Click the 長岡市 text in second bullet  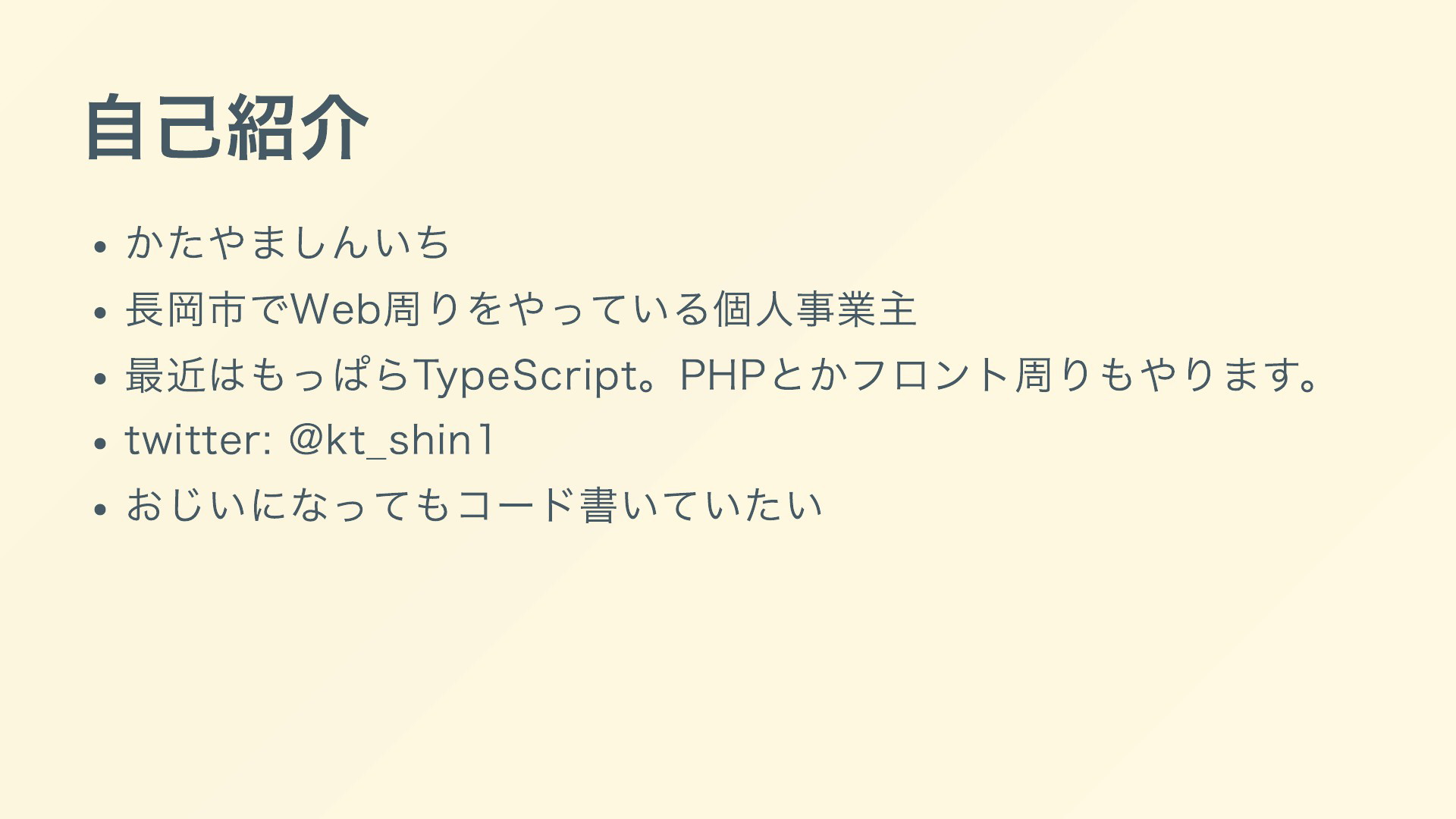coord(187,309)
